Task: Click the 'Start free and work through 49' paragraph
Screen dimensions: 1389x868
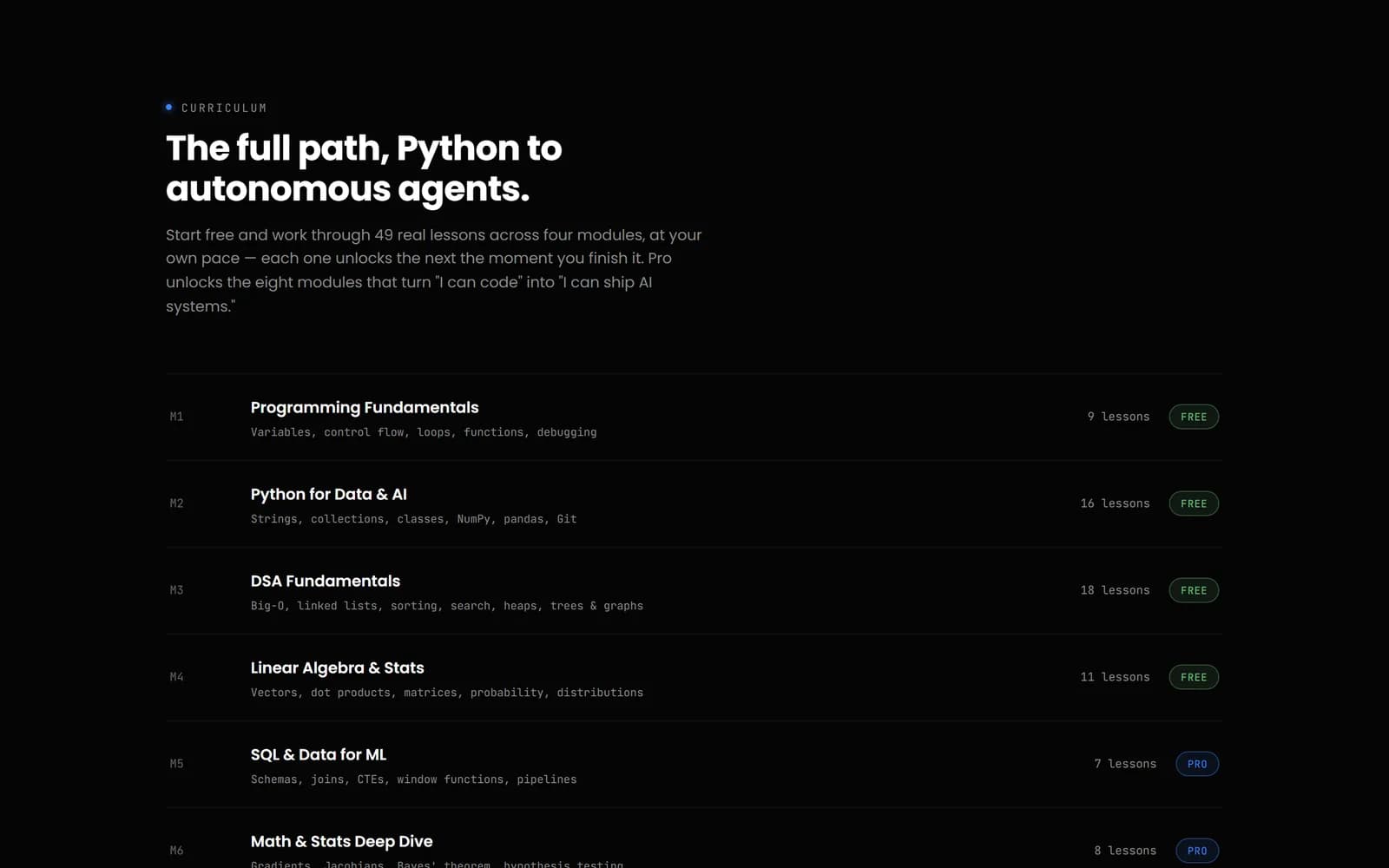Action: pos(434,270)
